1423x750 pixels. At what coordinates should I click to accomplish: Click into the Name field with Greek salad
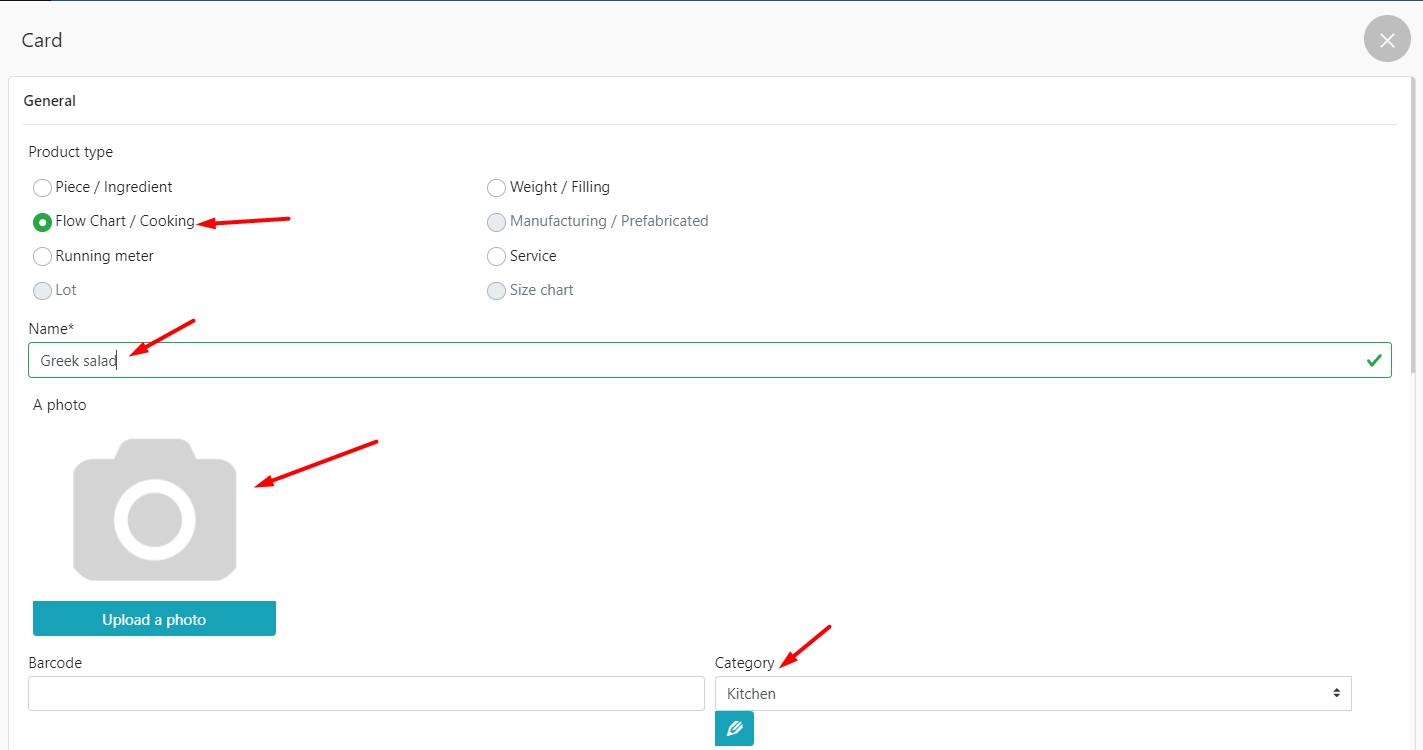(x=700, y=360)
